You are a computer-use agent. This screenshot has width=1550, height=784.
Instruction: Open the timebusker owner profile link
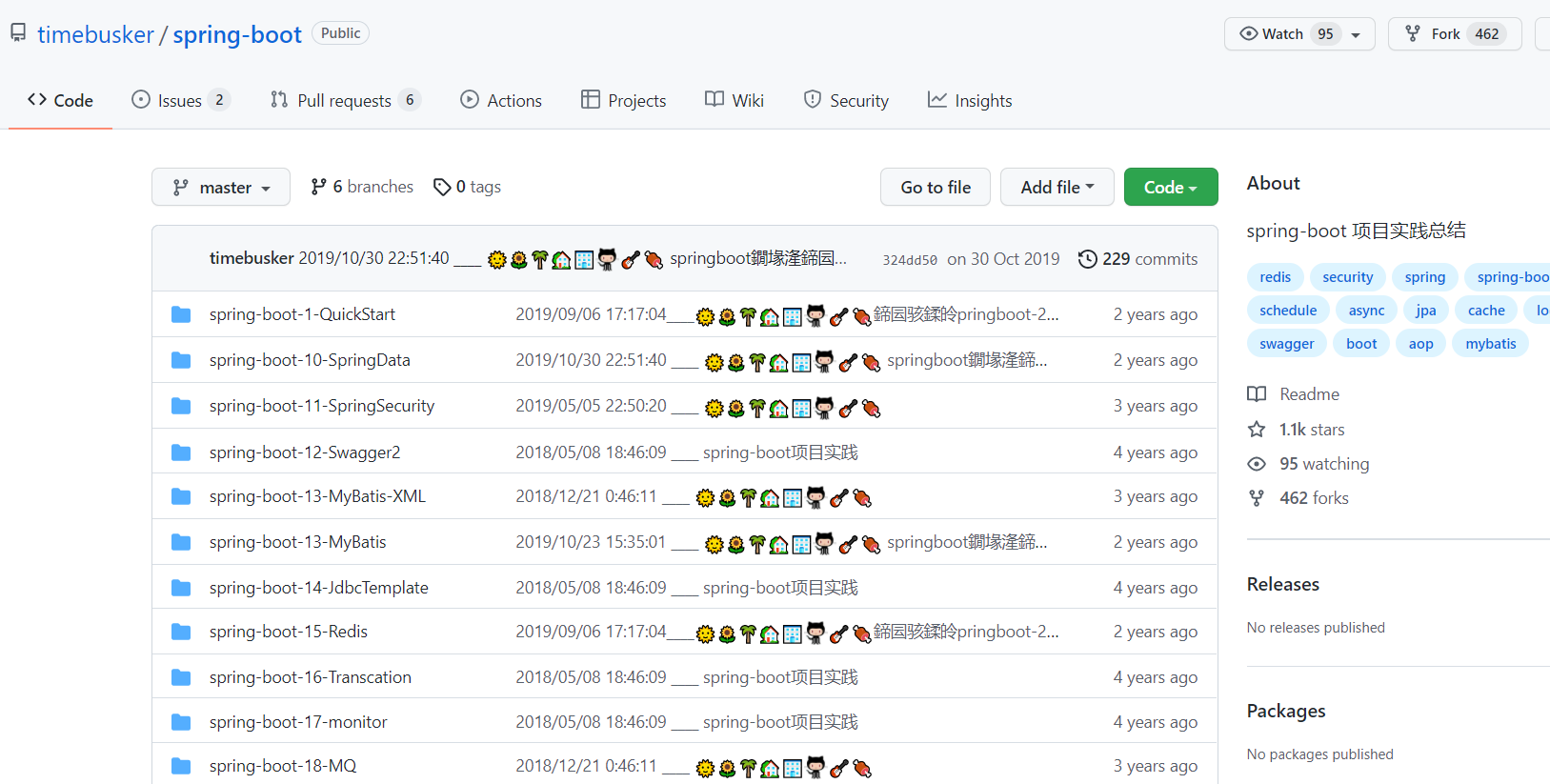[x=95, y=35]
